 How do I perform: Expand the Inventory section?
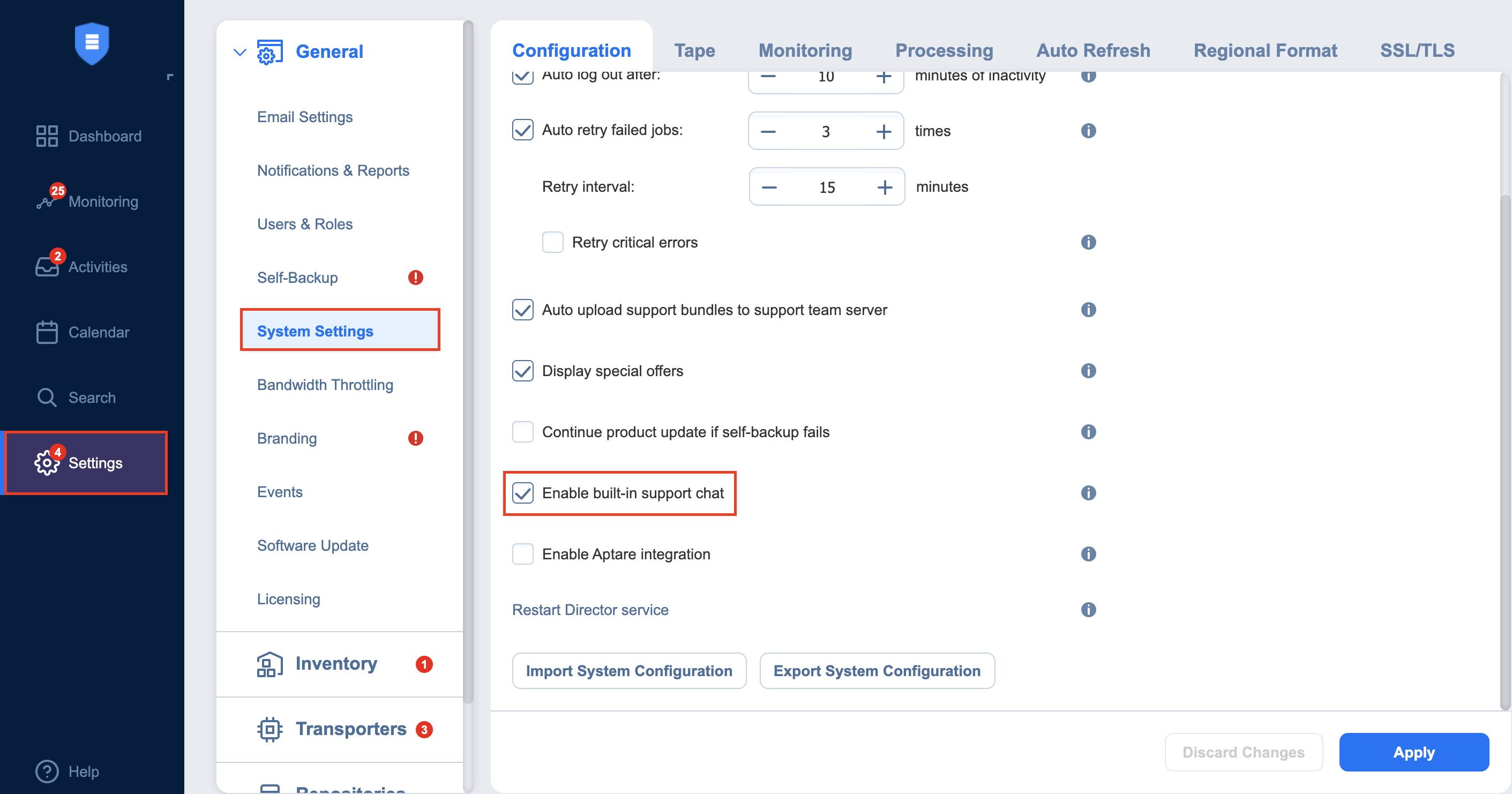pos(336,664)
